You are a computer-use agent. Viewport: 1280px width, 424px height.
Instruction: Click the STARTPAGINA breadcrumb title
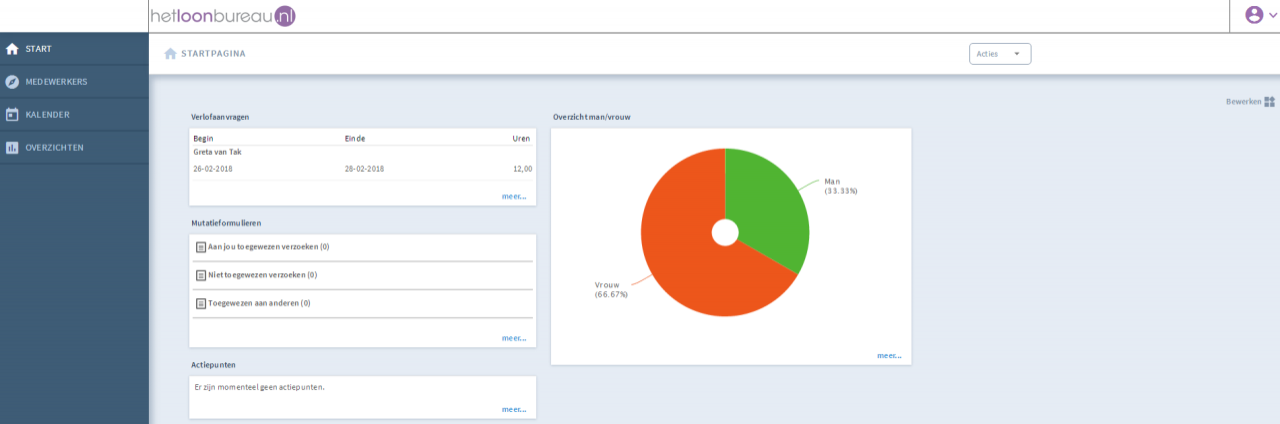213,54
